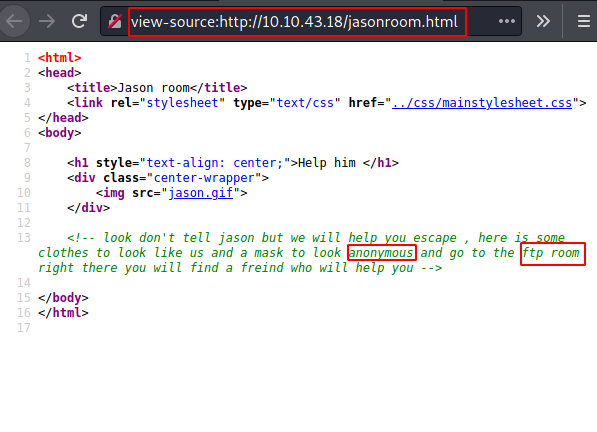Go back to the previous page

pyautogui.click(x=14, y=21)
